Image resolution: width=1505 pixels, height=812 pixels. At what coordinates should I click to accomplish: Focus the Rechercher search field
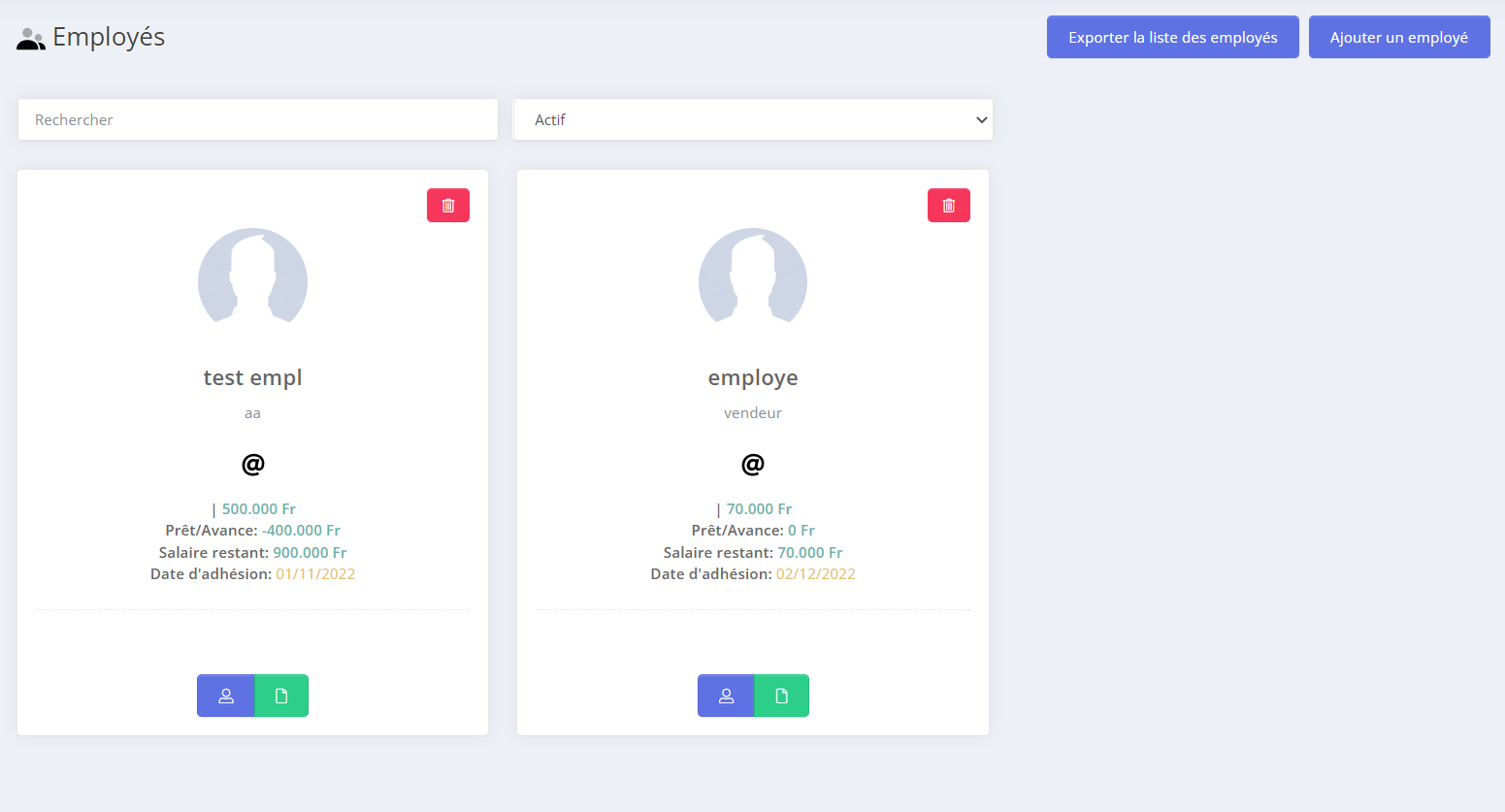tap(257, 119)
